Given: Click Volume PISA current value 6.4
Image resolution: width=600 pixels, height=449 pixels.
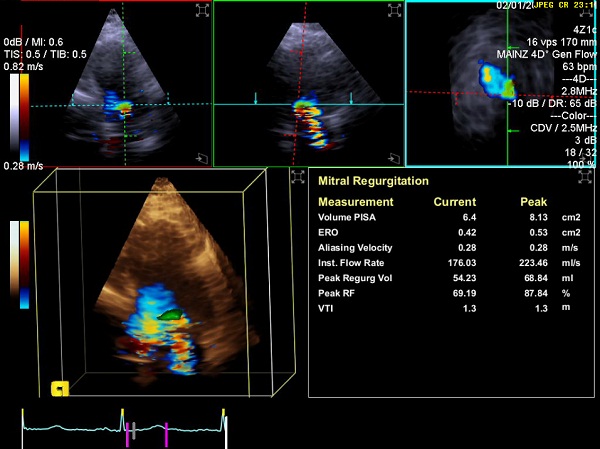Looking at the screenshot, I should pos(469,217).
